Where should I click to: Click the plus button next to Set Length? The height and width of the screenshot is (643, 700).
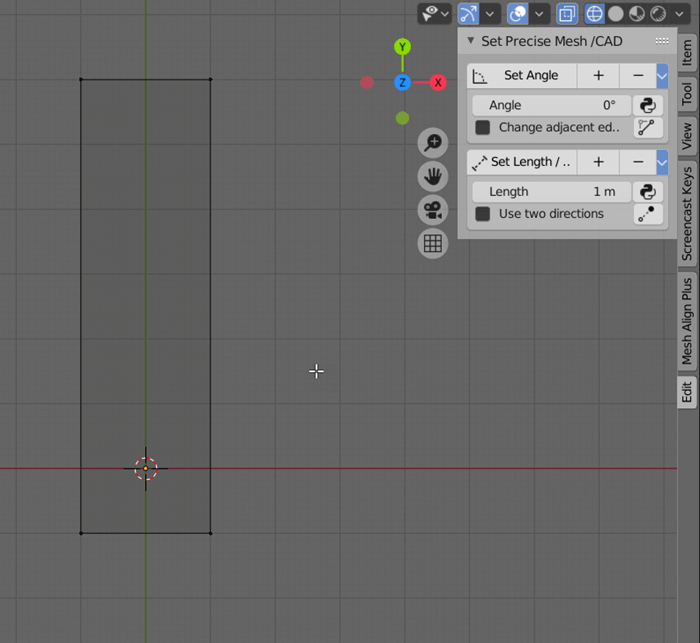click(598, 162)
